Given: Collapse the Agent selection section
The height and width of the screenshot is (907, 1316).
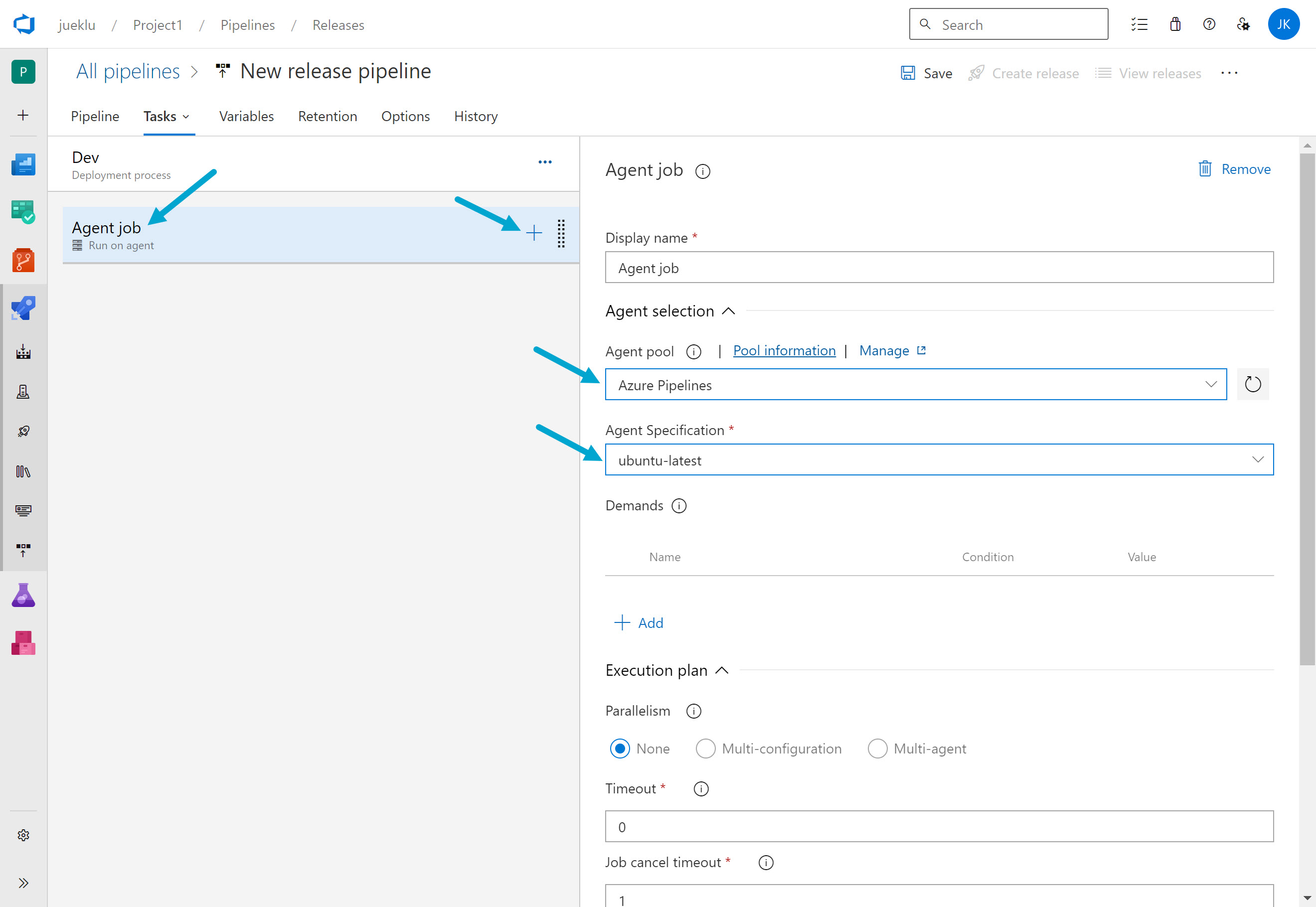Looking at the screenshot, I should [729, 311].
